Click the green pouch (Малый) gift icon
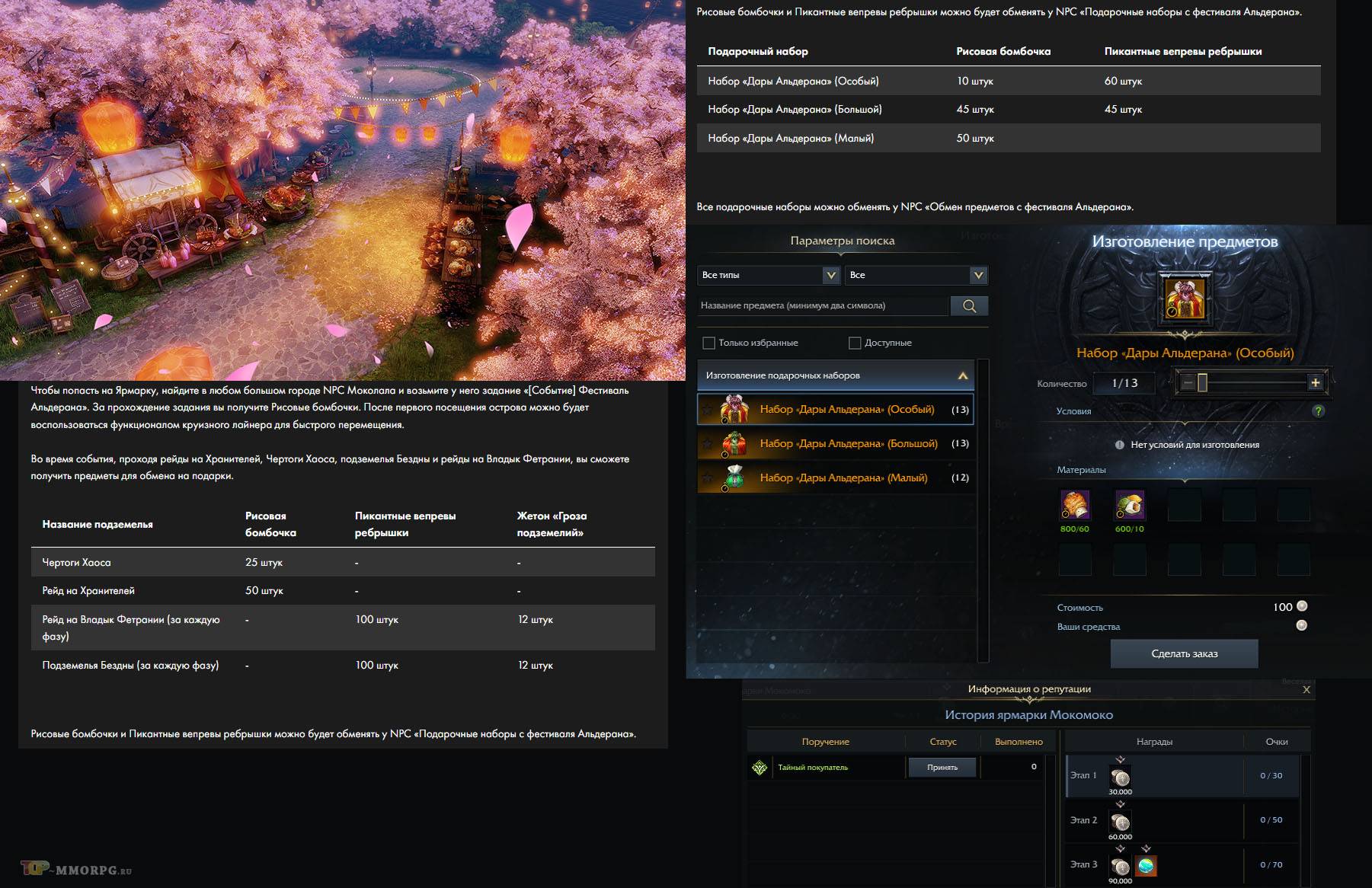1372x888 pixels. 734,478
